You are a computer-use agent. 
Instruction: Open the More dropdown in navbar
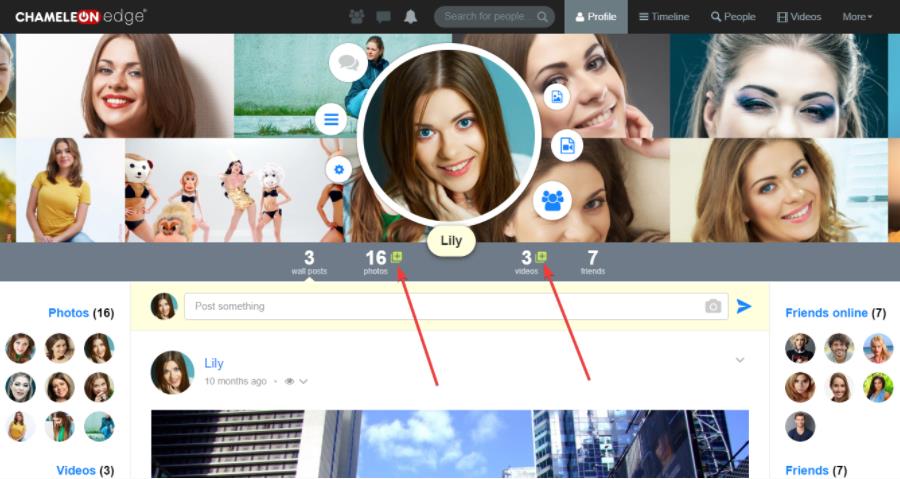click(857, 17)
